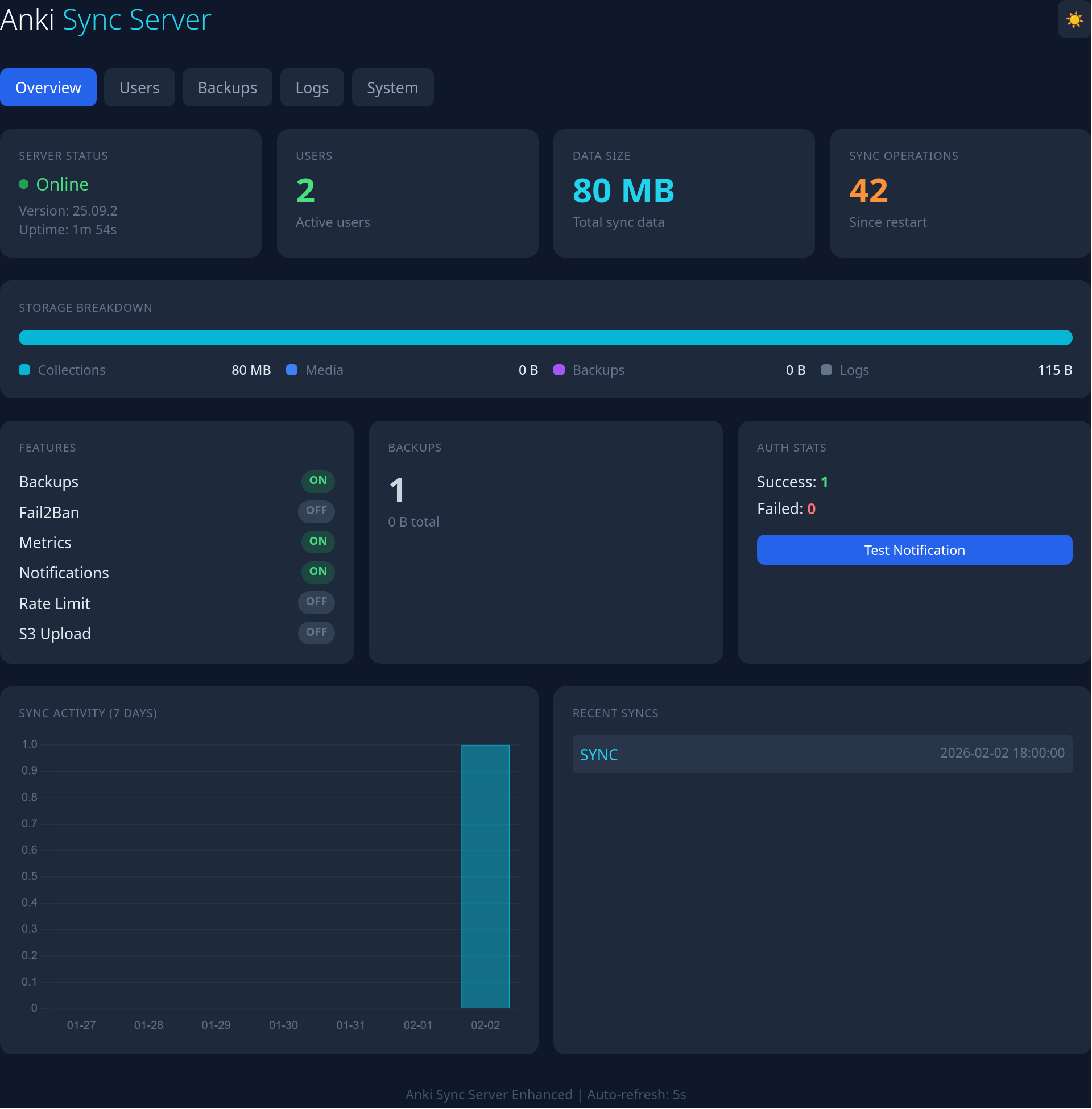Click the 01-27 date axis label
Screen dimensions: 1092x1109
pyautogui.click(x=81, y=1025)
